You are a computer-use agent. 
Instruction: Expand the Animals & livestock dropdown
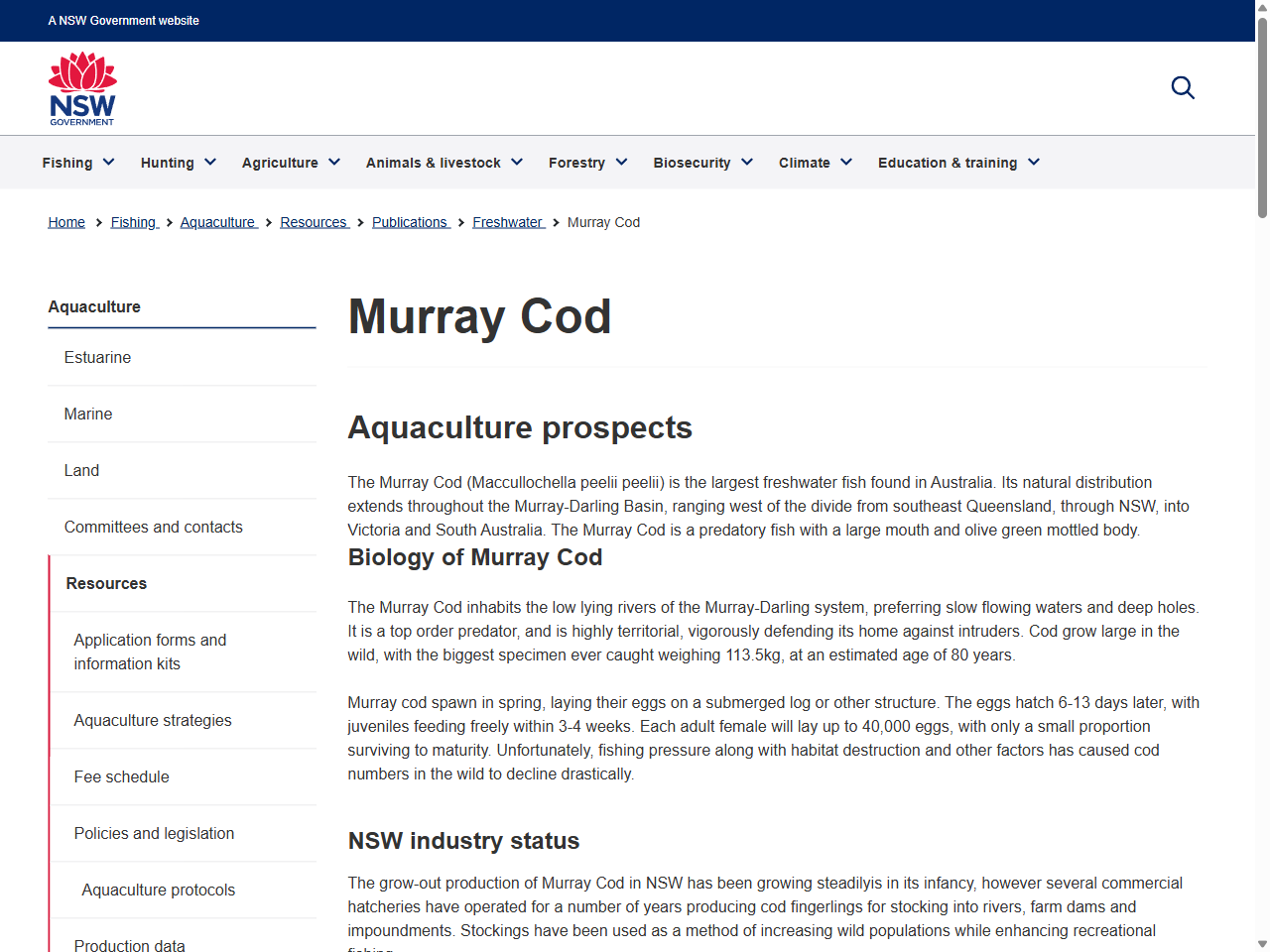[x=444, y=162]
